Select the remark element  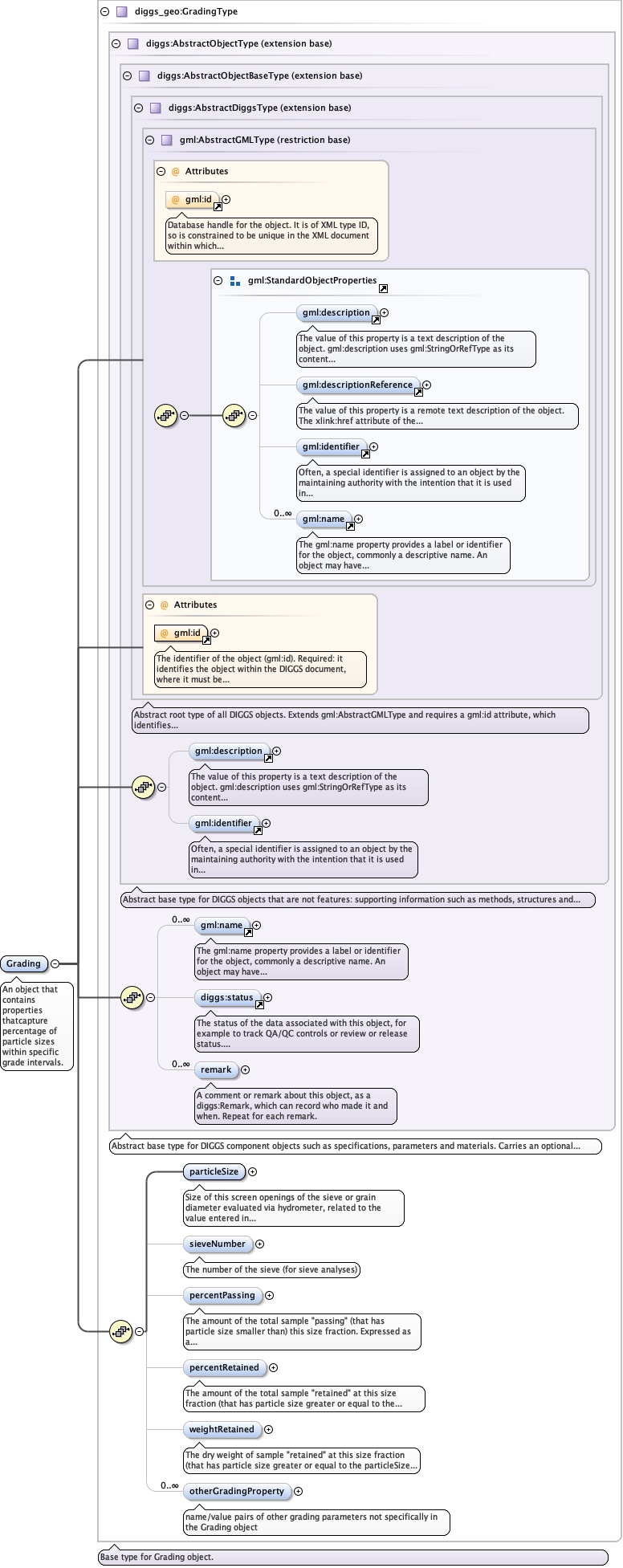[x=216, y=1070]
